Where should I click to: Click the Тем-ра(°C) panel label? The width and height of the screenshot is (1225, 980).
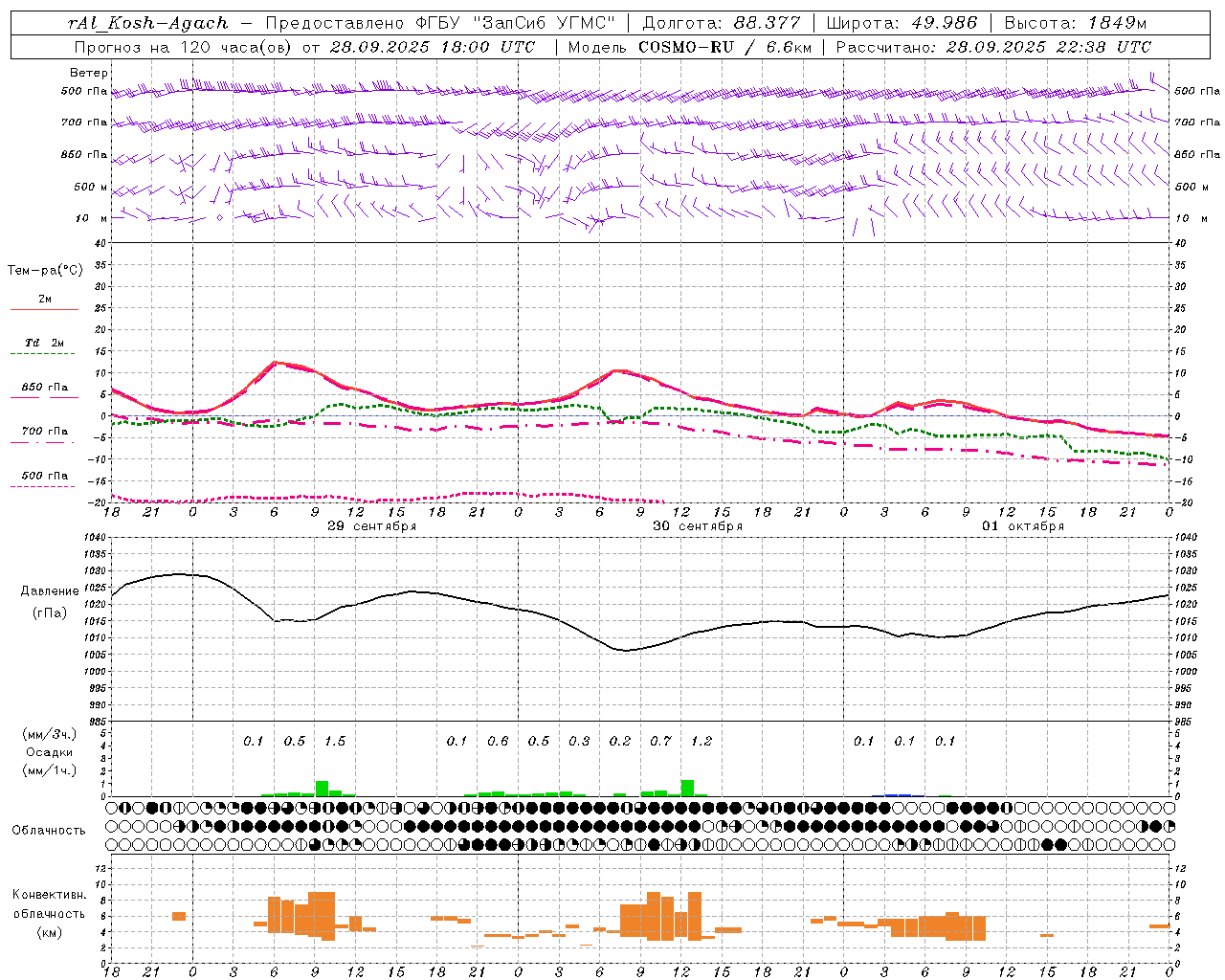click(45, 271)
